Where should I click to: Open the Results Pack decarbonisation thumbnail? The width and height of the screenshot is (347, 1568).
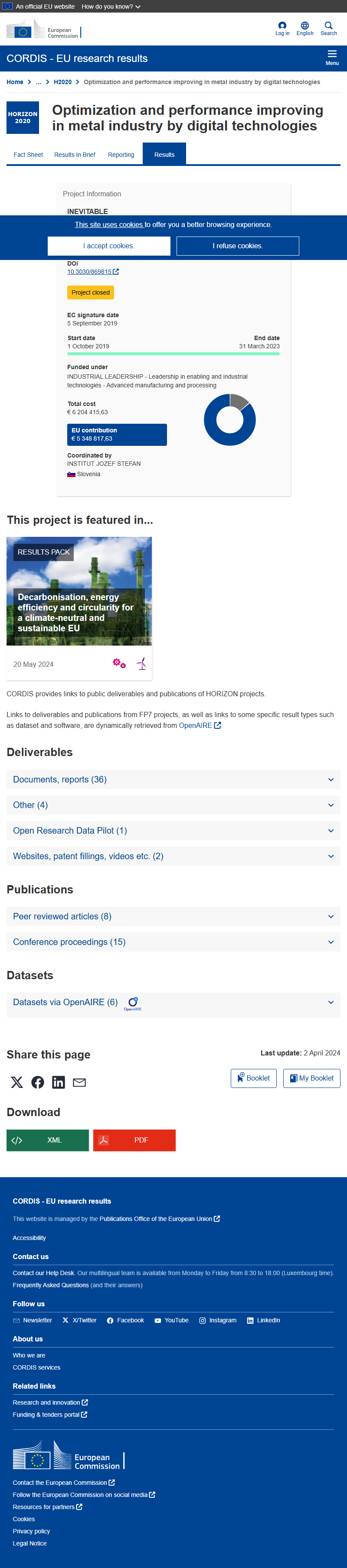pyautogui.click(x=79, y=591)
